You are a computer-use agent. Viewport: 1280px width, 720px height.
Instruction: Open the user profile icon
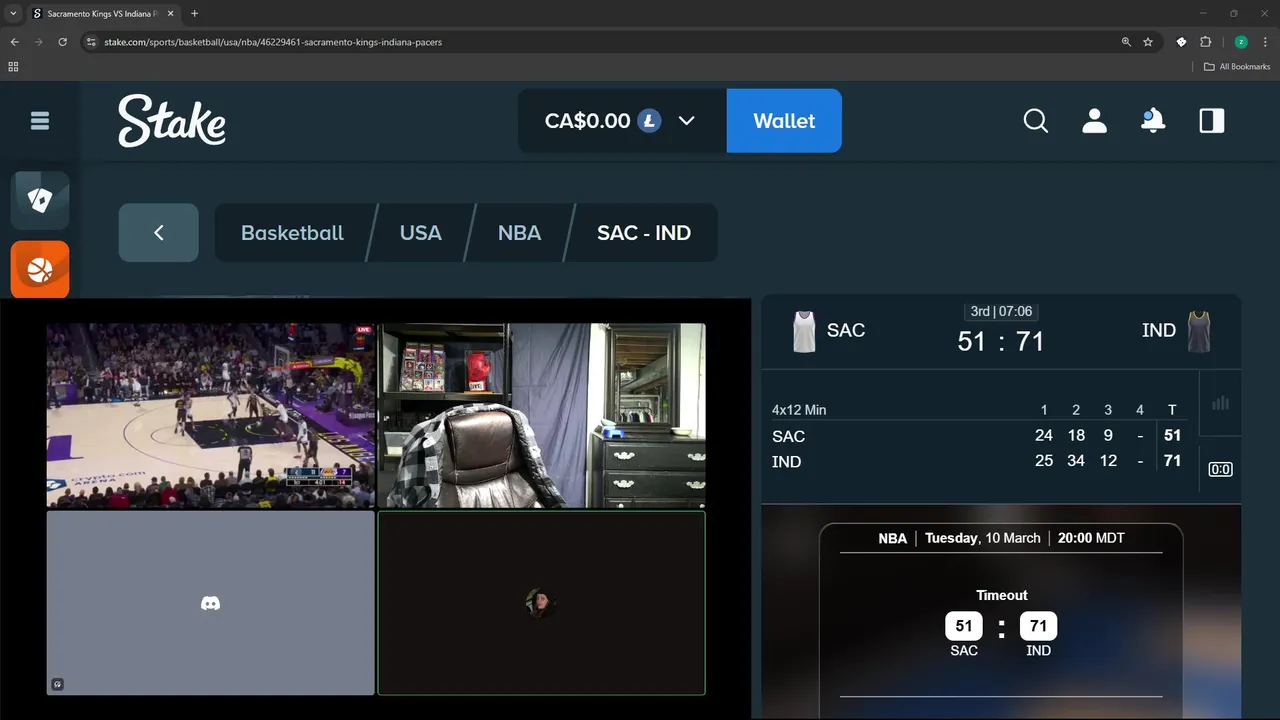click(x=1095, y=121)
